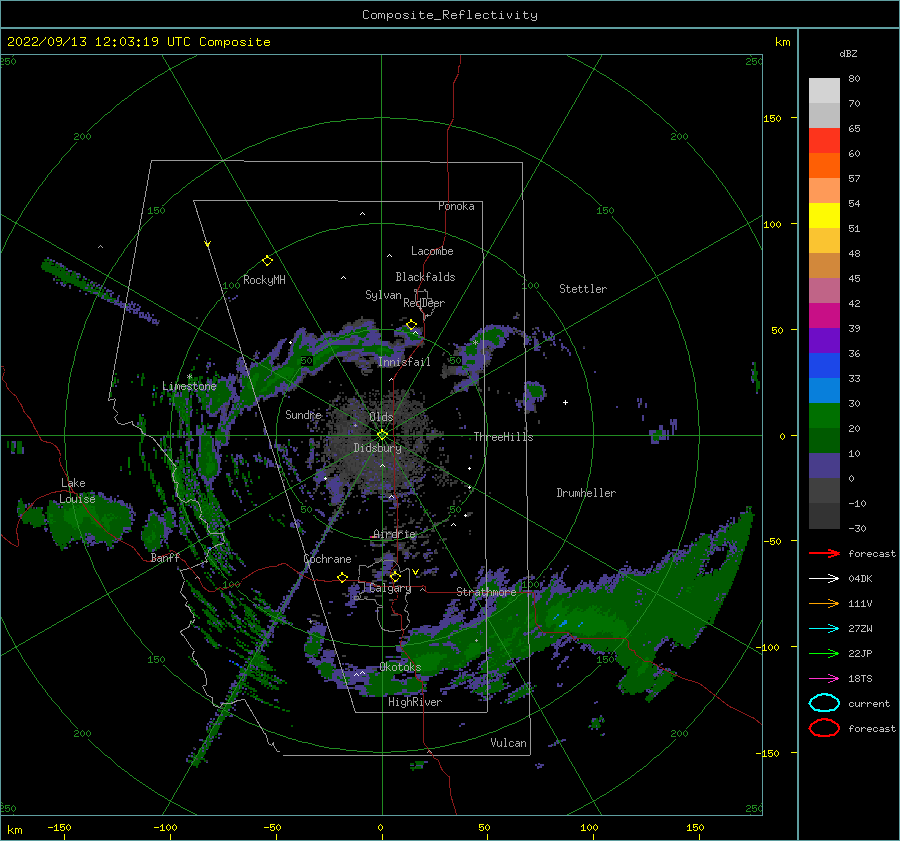Image resolution: width=900 pixels, height=841 pixels.
Task: Select the red forecast oval symbol
Action: pos(824,728)
